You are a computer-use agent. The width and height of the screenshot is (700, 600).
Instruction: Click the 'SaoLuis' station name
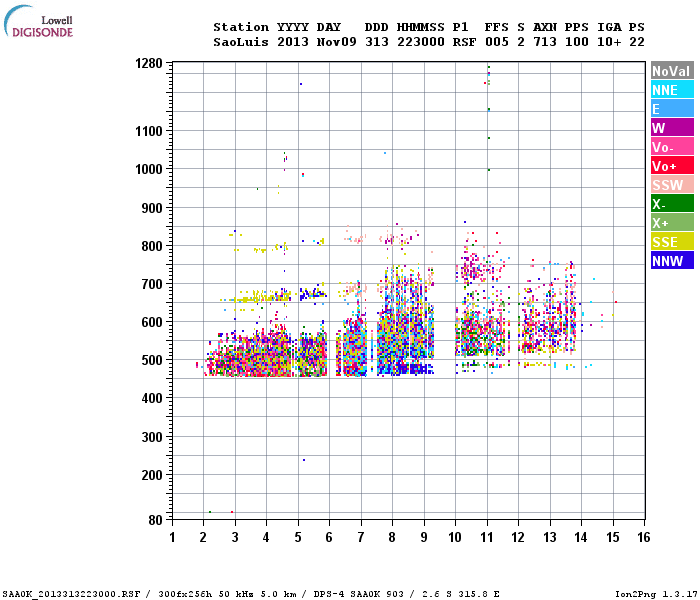241,42
